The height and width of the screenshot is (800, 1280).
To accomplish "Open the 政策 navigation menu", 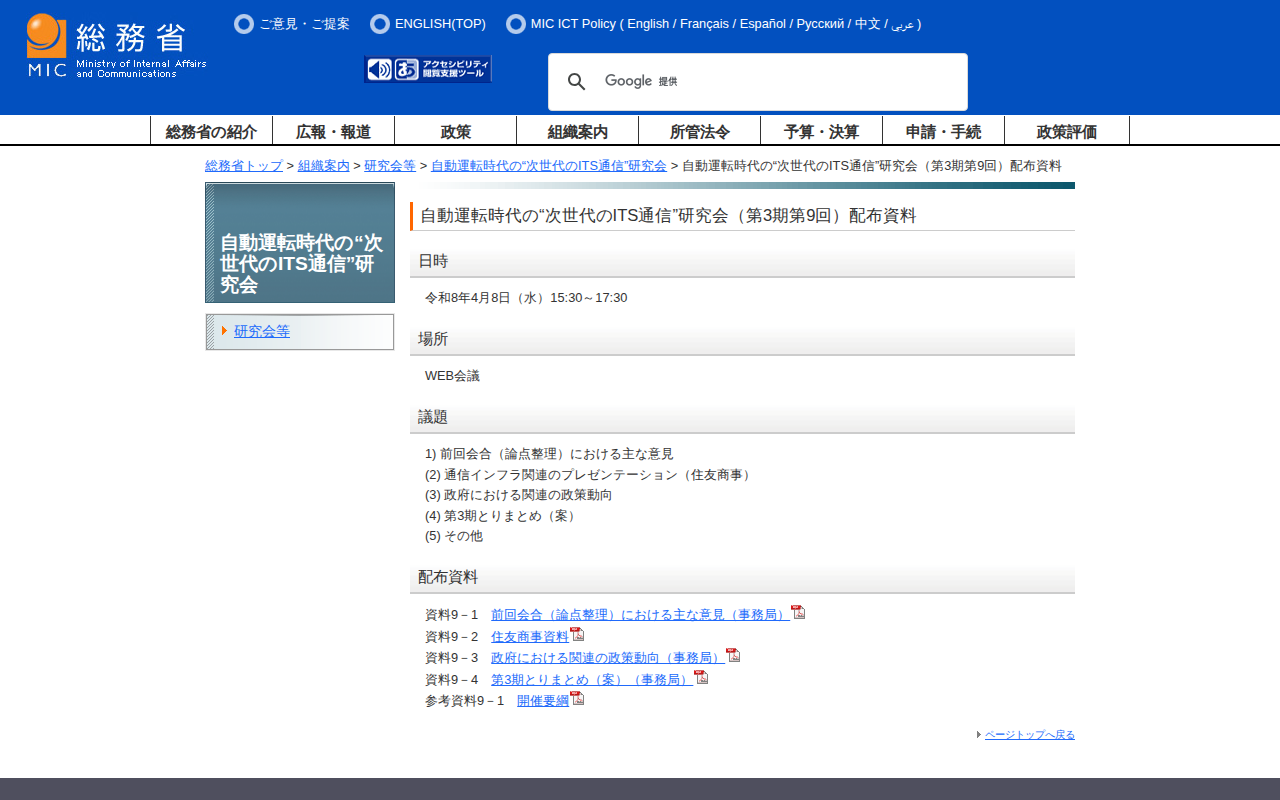I will [454, 130].
